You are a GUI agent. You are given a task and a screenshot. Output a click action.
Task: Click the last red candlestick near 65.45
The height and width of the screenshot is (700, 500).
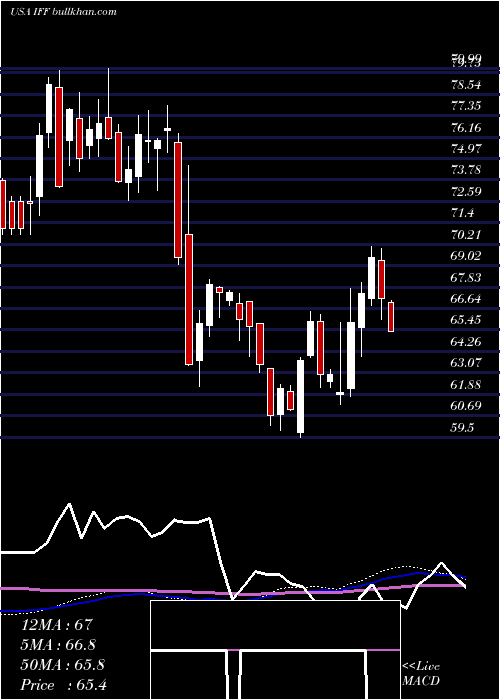tap(391, 317)
